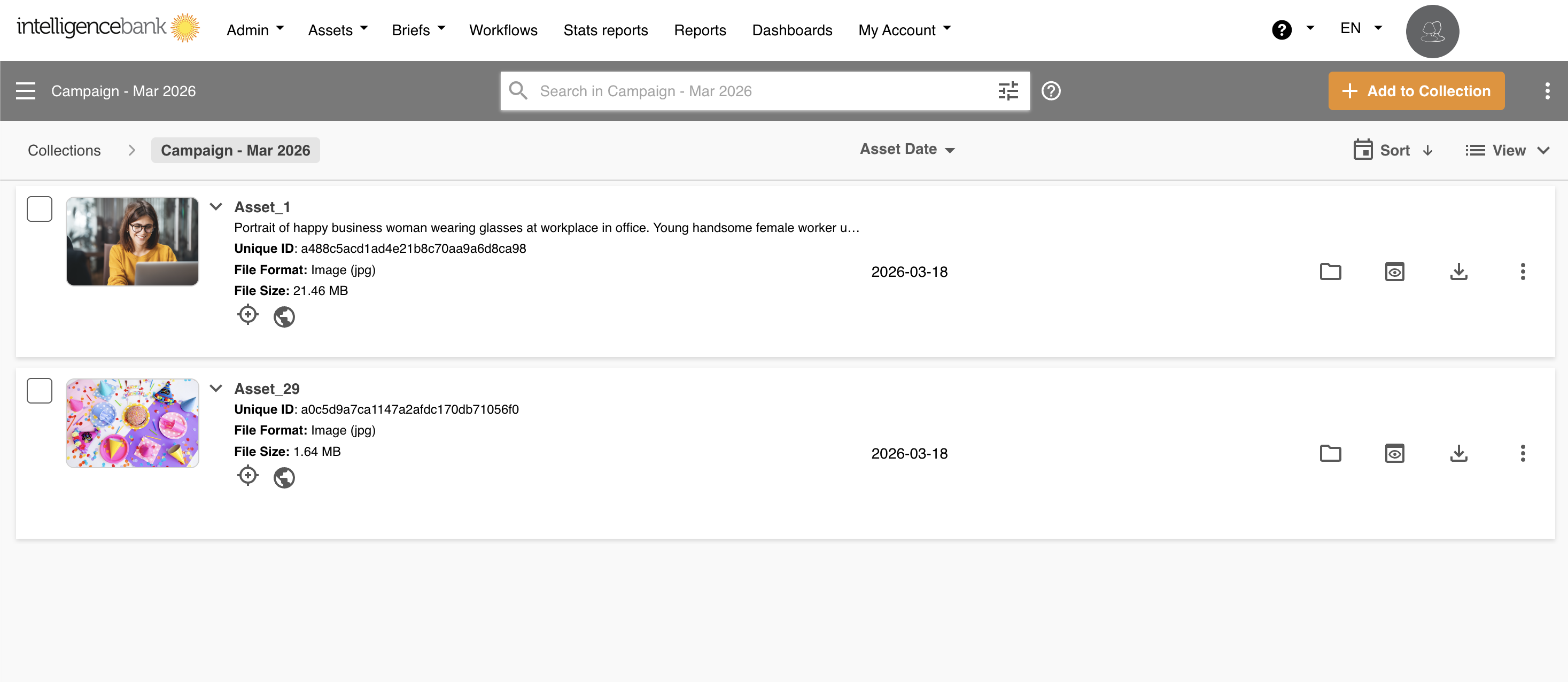Image resolution: width=1568 pixels, height=682 pixels.
Task: Click the crosshair target icon under Asset_29
Action: [x=248, y=476]
